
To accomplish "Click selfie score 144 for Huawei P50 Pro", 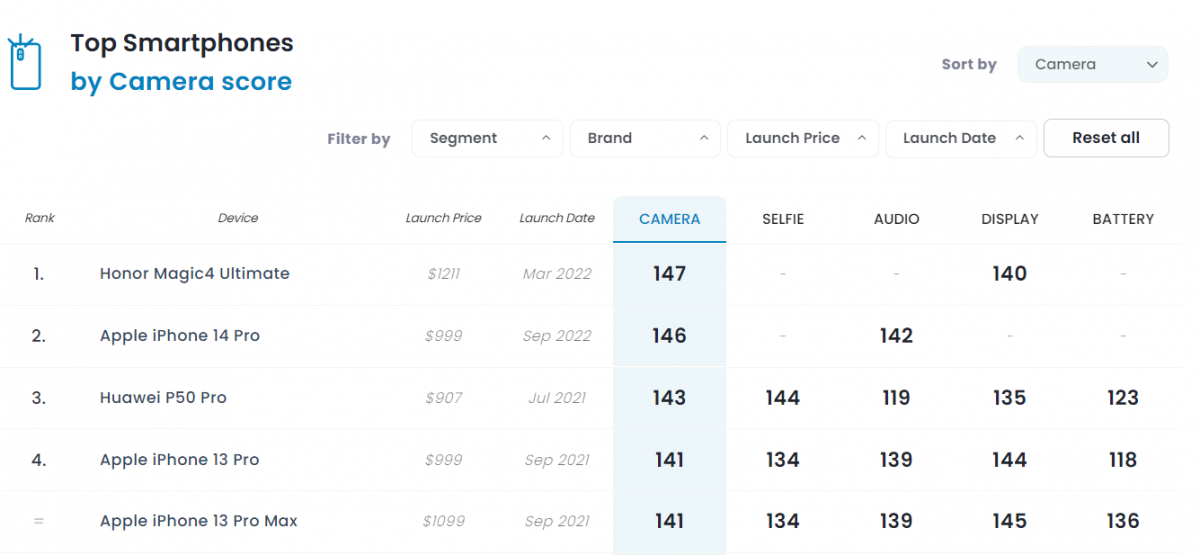I will 783,398.
